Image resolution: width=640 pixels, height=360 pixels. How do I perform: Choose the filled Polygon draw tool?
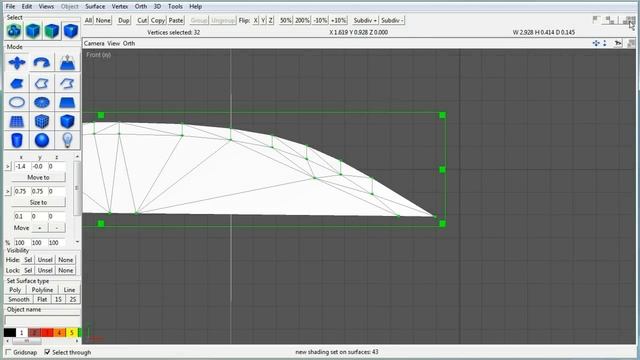17,83
